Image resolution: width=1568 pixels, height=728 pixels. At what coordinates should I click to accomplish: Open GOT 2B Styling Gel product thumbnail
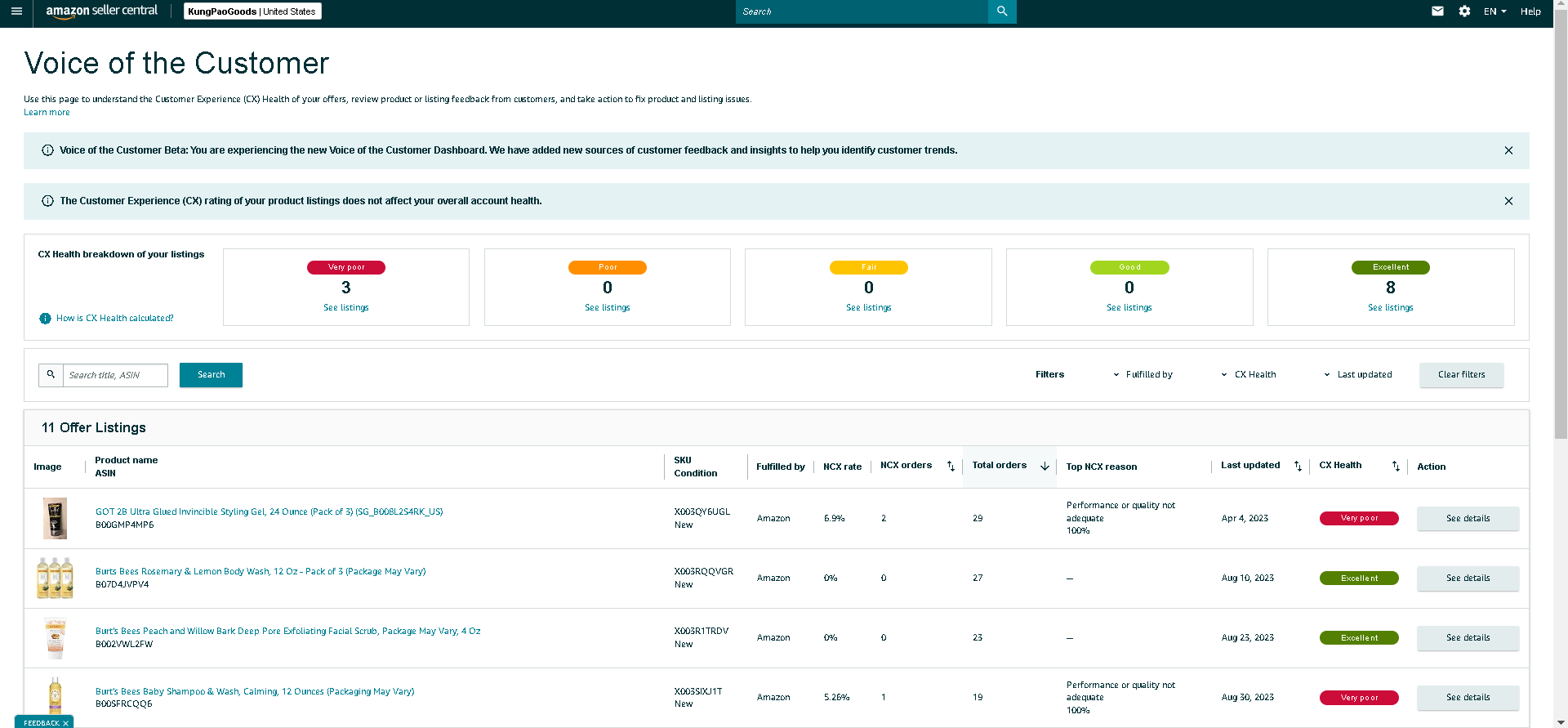[x=55, y=518]
